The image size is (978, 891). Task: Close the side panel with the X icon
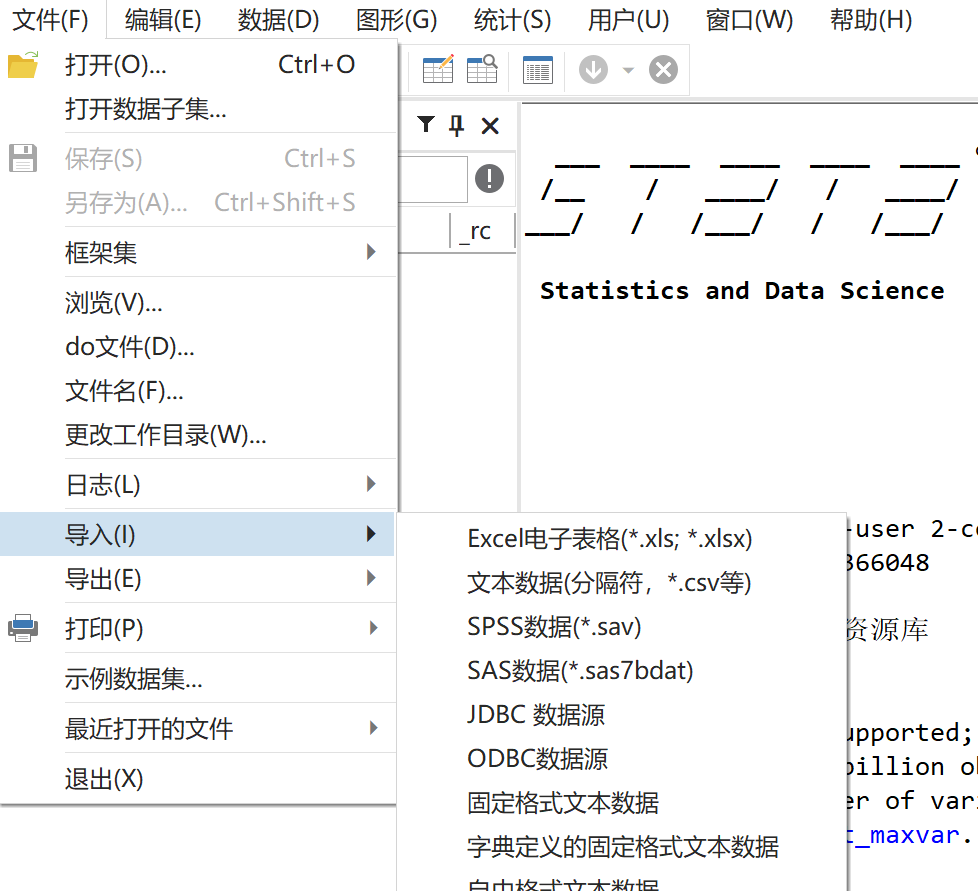[x=490, y=126]
